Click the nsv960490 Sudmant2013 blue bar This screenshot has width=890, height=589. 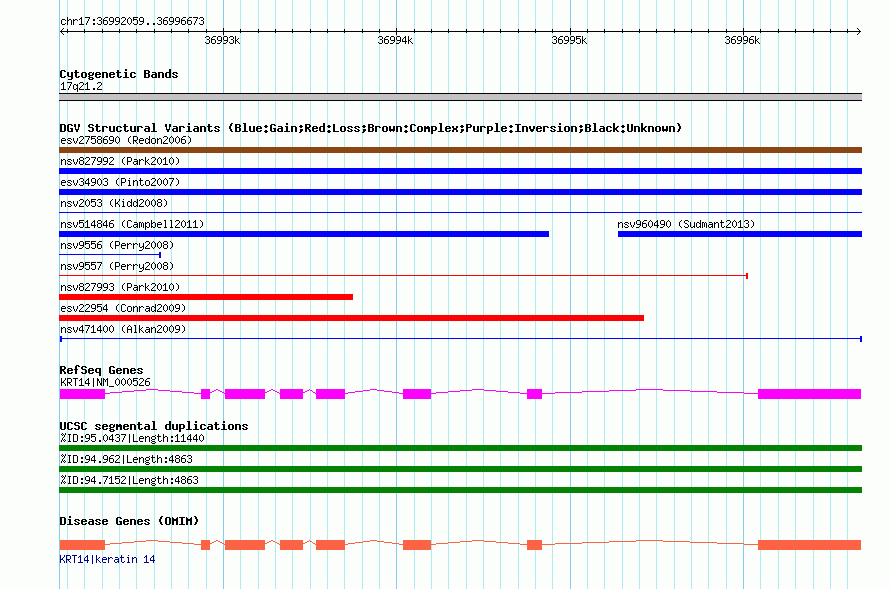coord(740,234)
